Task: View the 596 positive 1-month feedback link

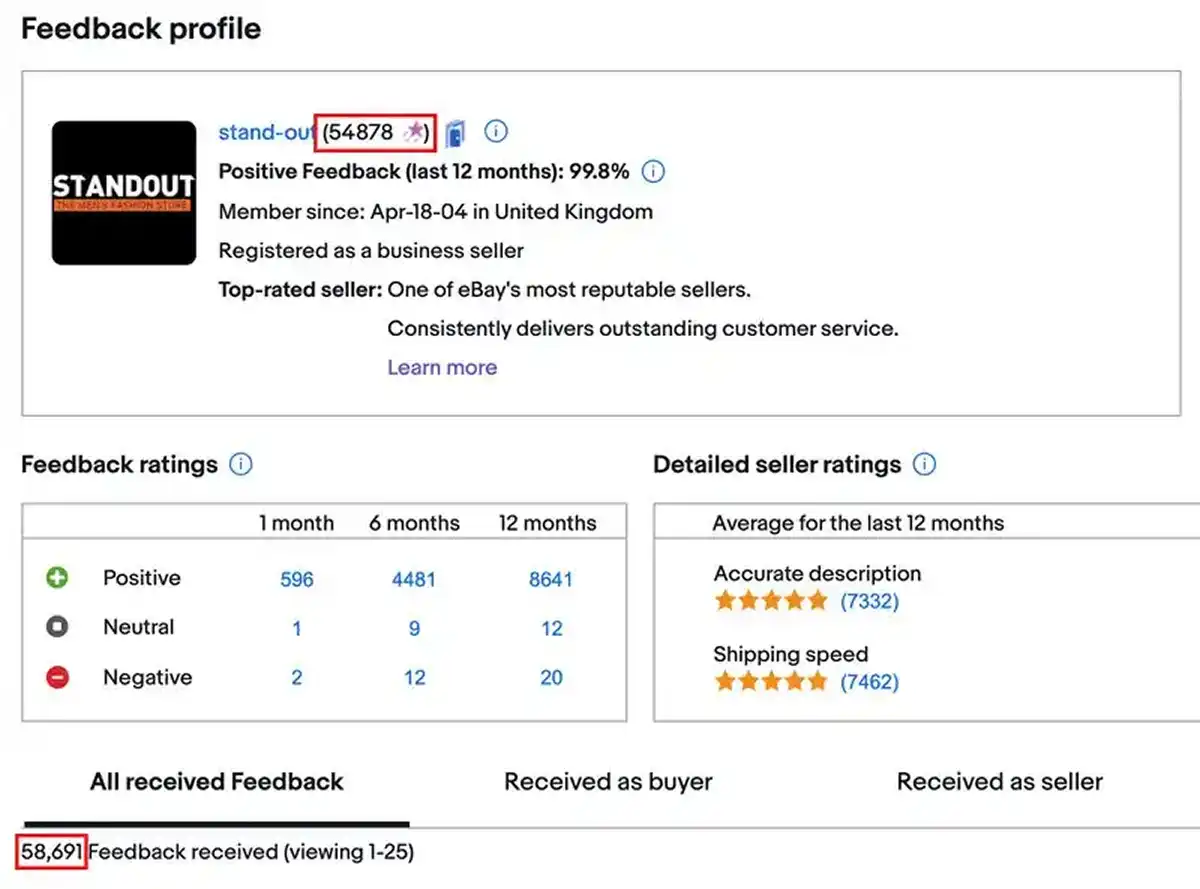Action: point(297,579)
